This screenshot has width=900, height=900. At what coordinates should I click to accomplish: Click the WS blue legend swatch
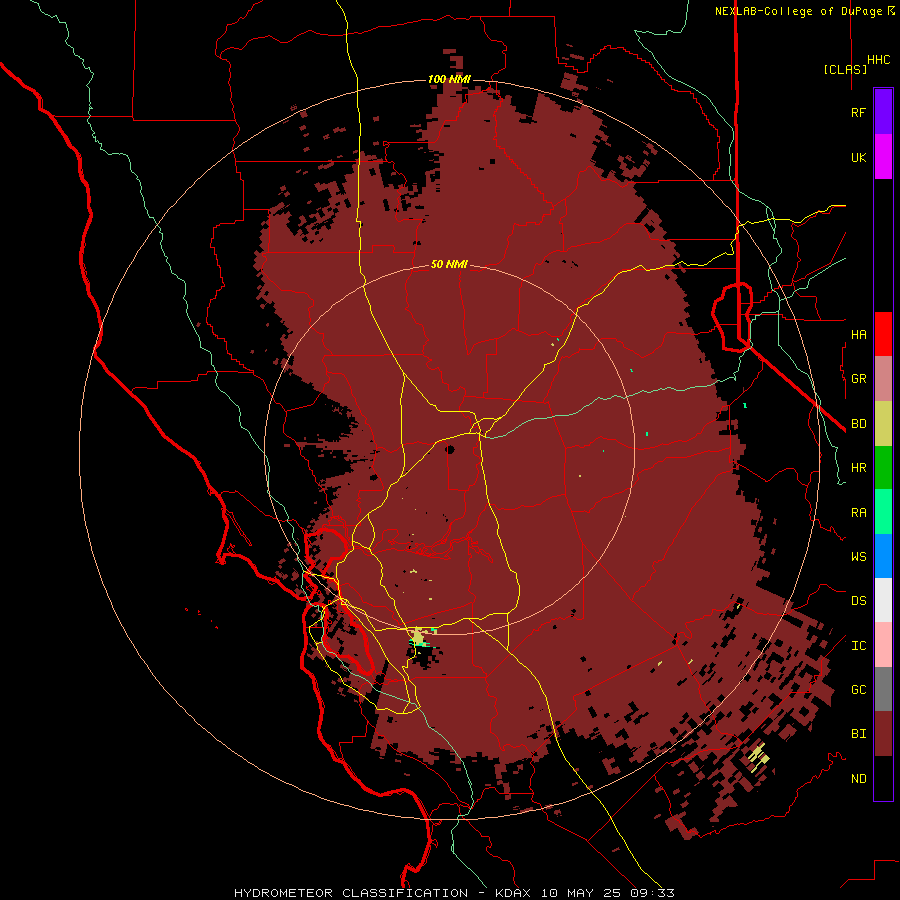pyautogui.click(x=883, y=556)
